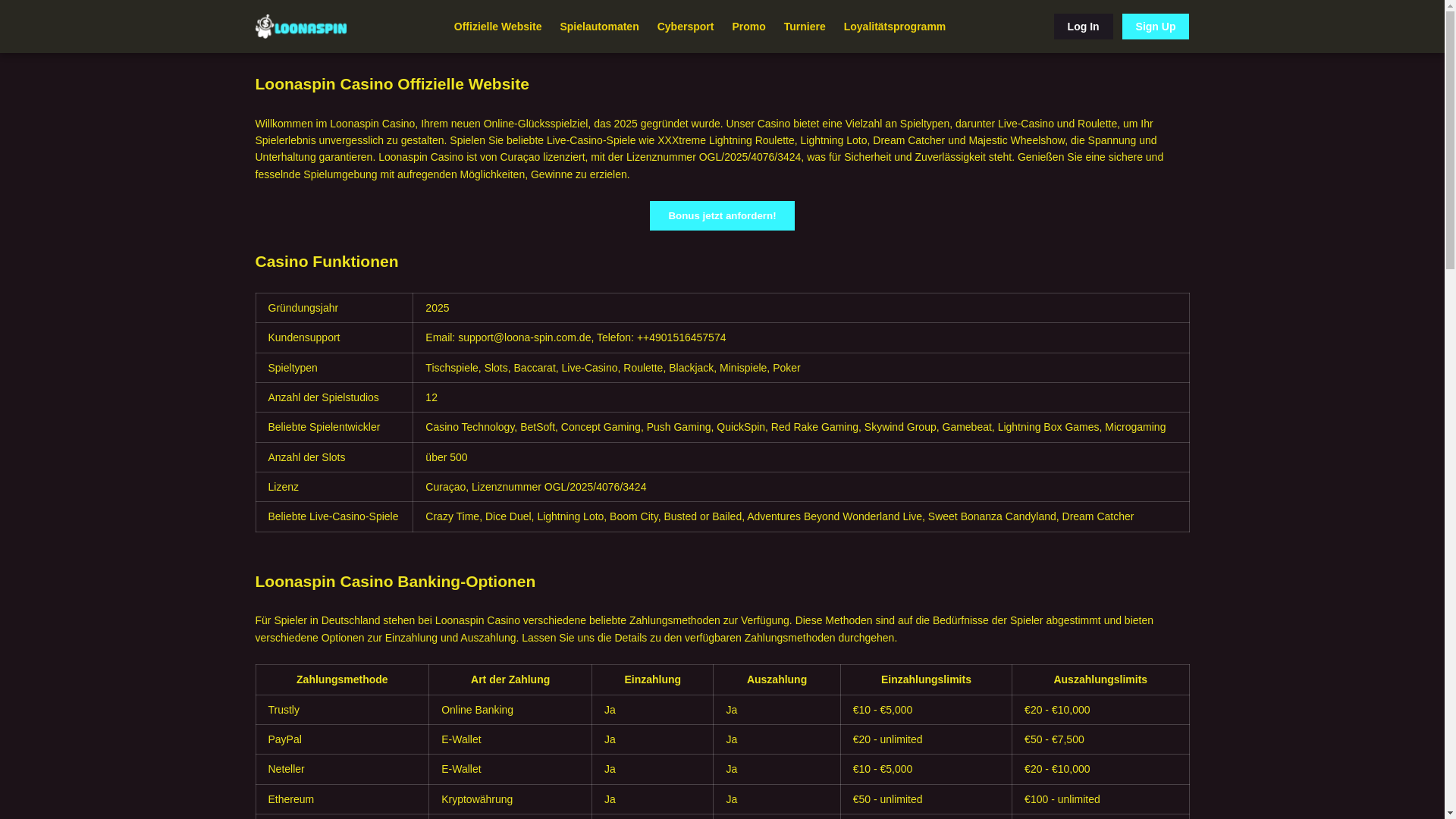Click the Auszahlung column header
The height and width of the screenshot is (819, 1456).
[777, 679]
